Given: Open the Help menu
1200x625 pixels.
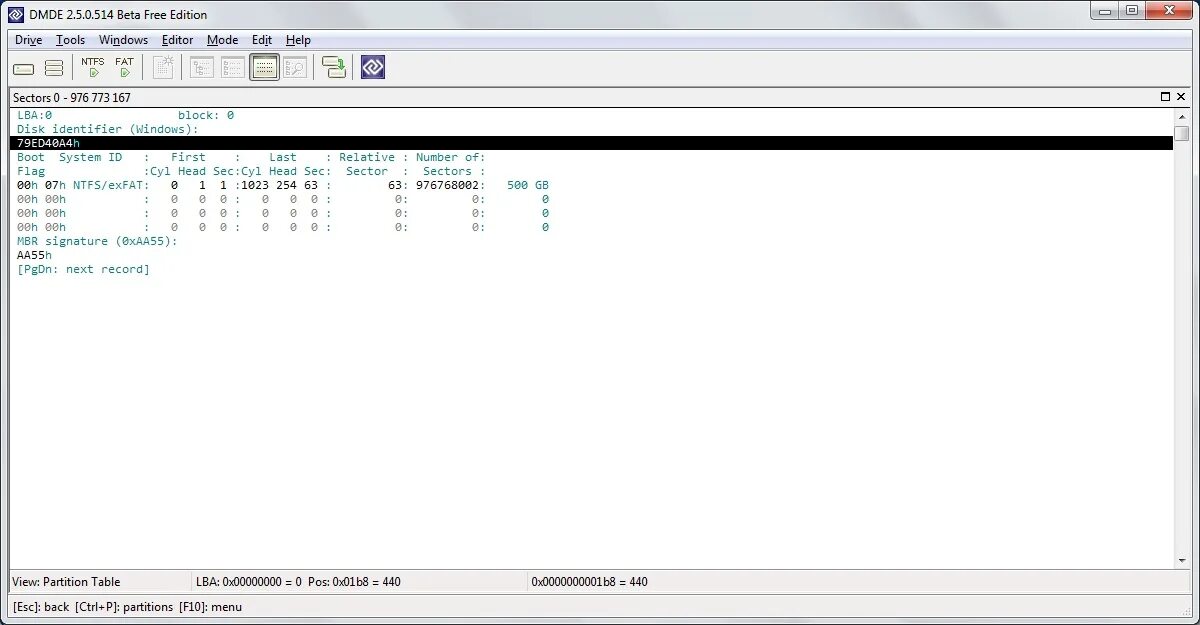Looking at the screenshot, I should pyautogui.click(x=298, y=40).
